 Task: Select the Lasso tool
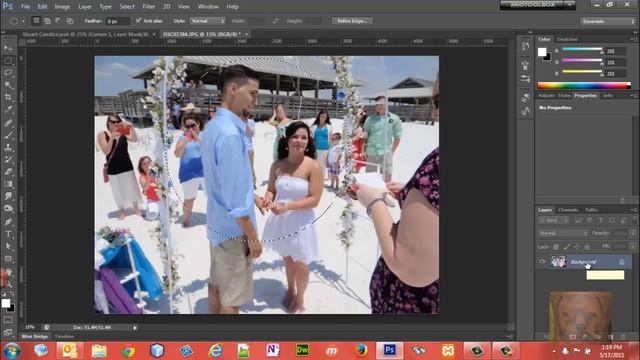point(8,73)
